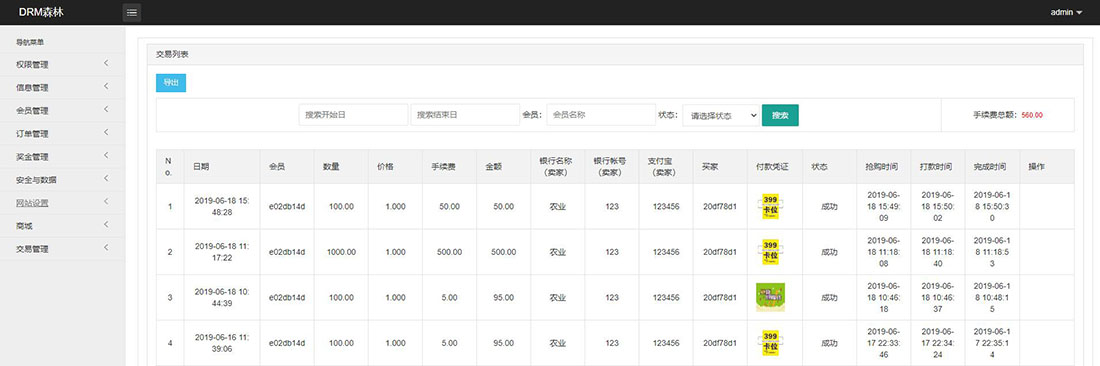Open the 请选择状态 status dropdown

(x=721, y=116)
